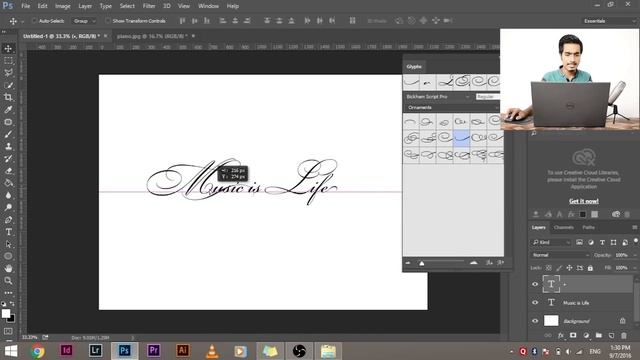
Task: Open Bickham Script Pro font dropdown
Action: [437, 97]
